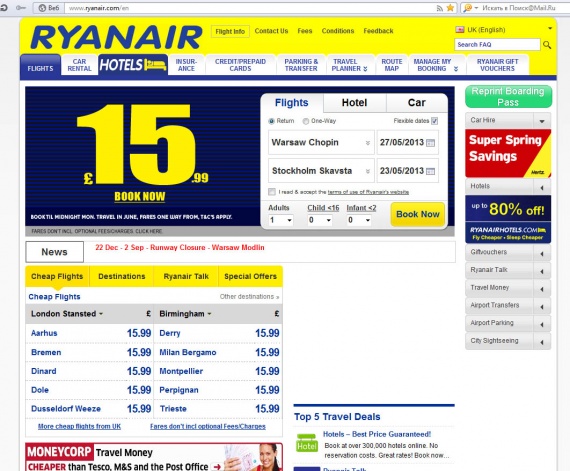
Task: Click the Search FAQ input field
Action: click(497, 45)
